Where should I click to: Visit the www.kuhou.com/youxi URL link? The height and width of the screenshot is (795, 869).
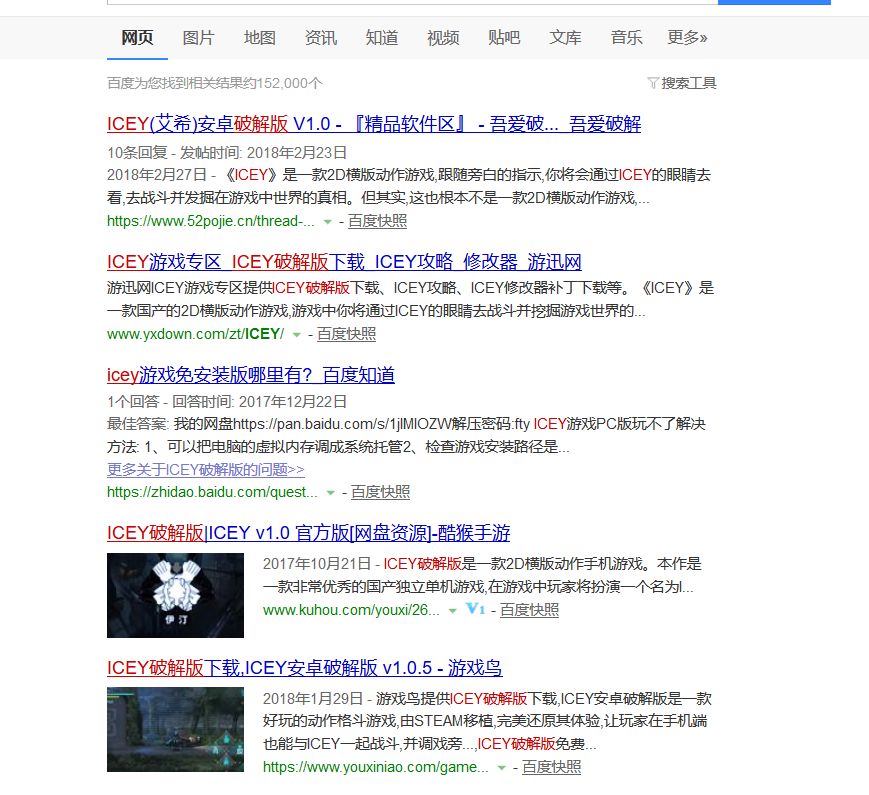(x=351, y=610)
